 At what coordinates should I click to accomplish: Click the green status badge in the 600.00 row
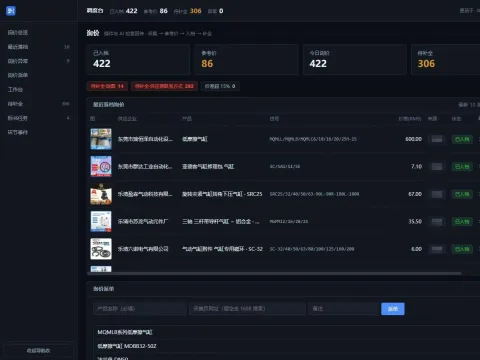[x=462, y=139]
